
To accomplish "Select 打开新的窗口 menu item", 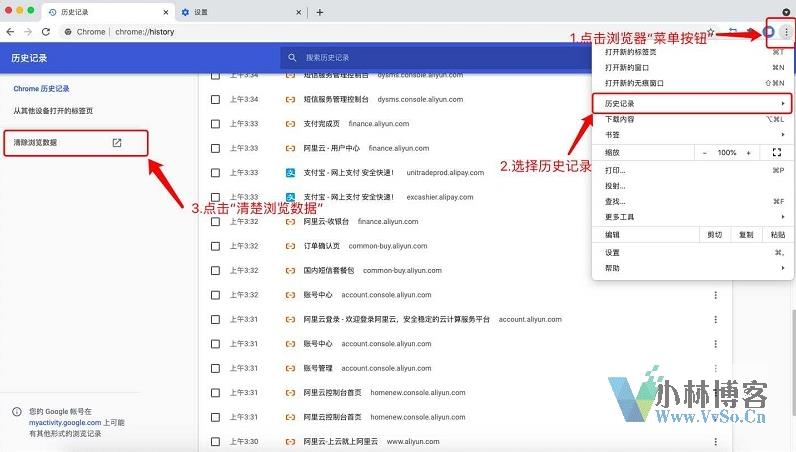I will (x=693, y=68).
